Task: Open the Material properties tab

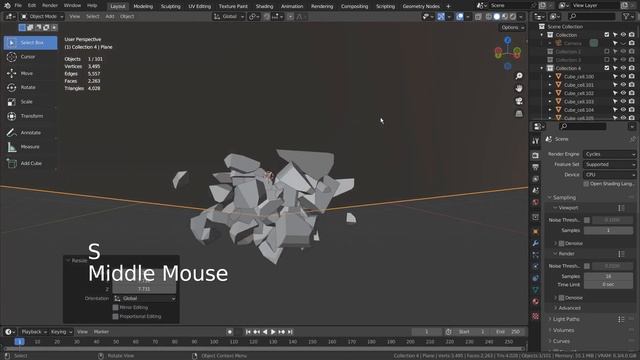Action: pyautogui.click(x=536, y=302)
